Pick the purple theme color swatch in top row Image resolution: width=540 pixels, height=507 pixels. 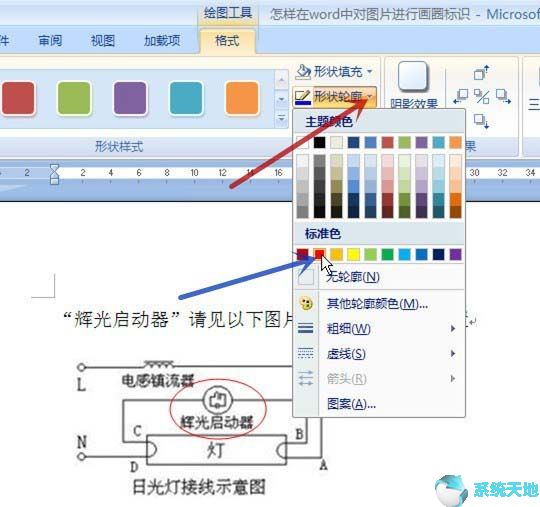click(422, 142)
